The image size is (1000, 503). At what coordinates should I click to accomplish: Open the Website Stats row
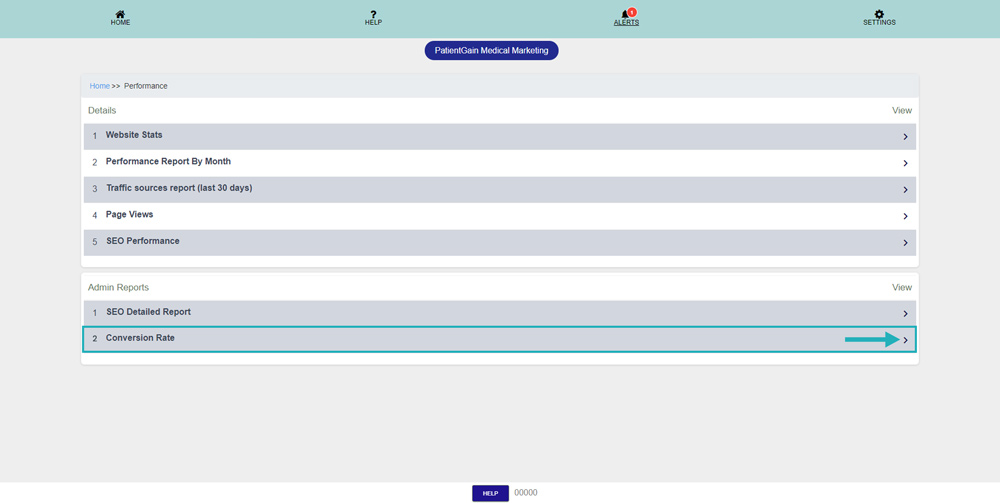(500, 136)
